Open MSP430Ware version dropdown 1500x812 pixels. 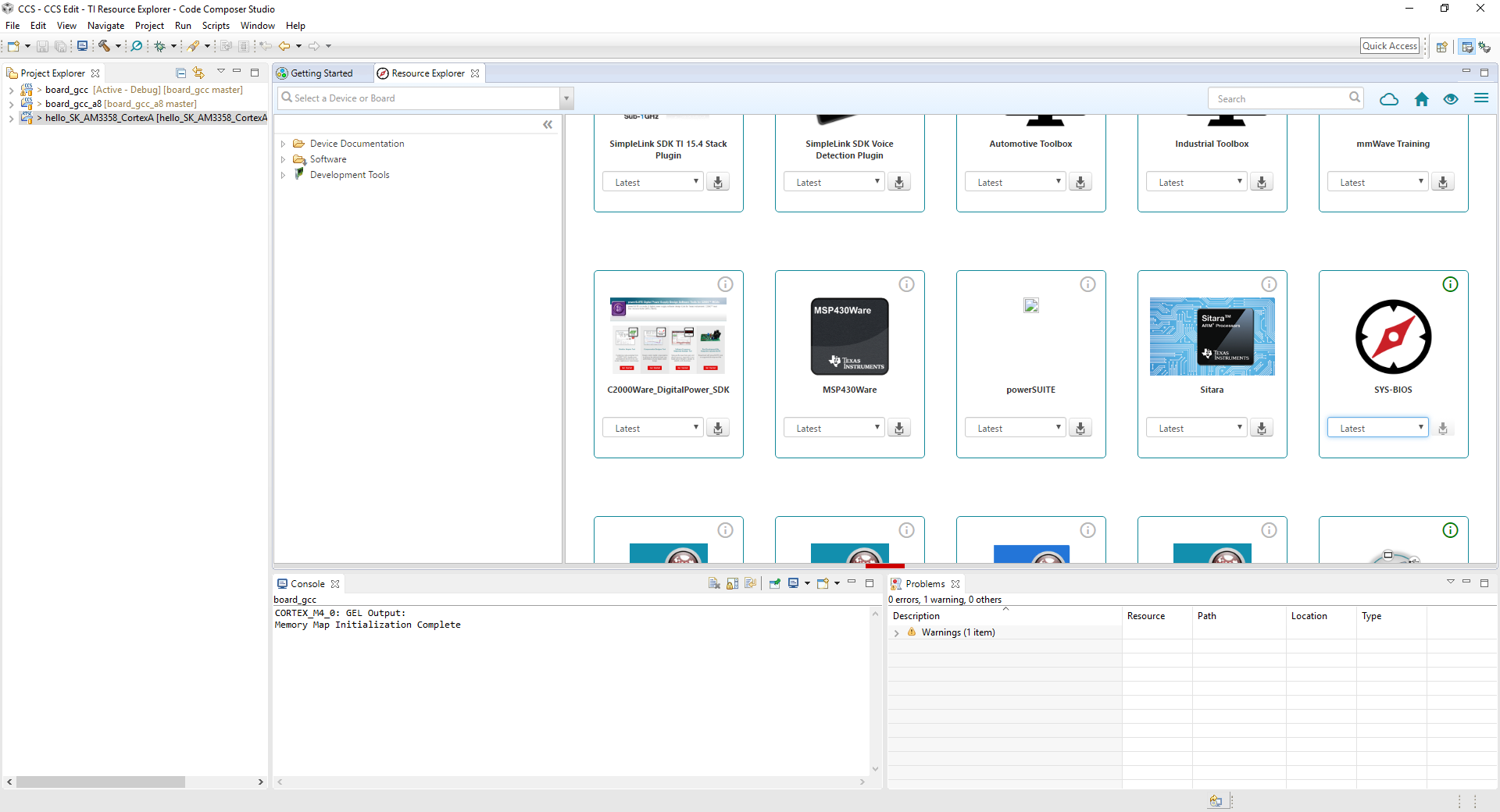coord(834,428)
